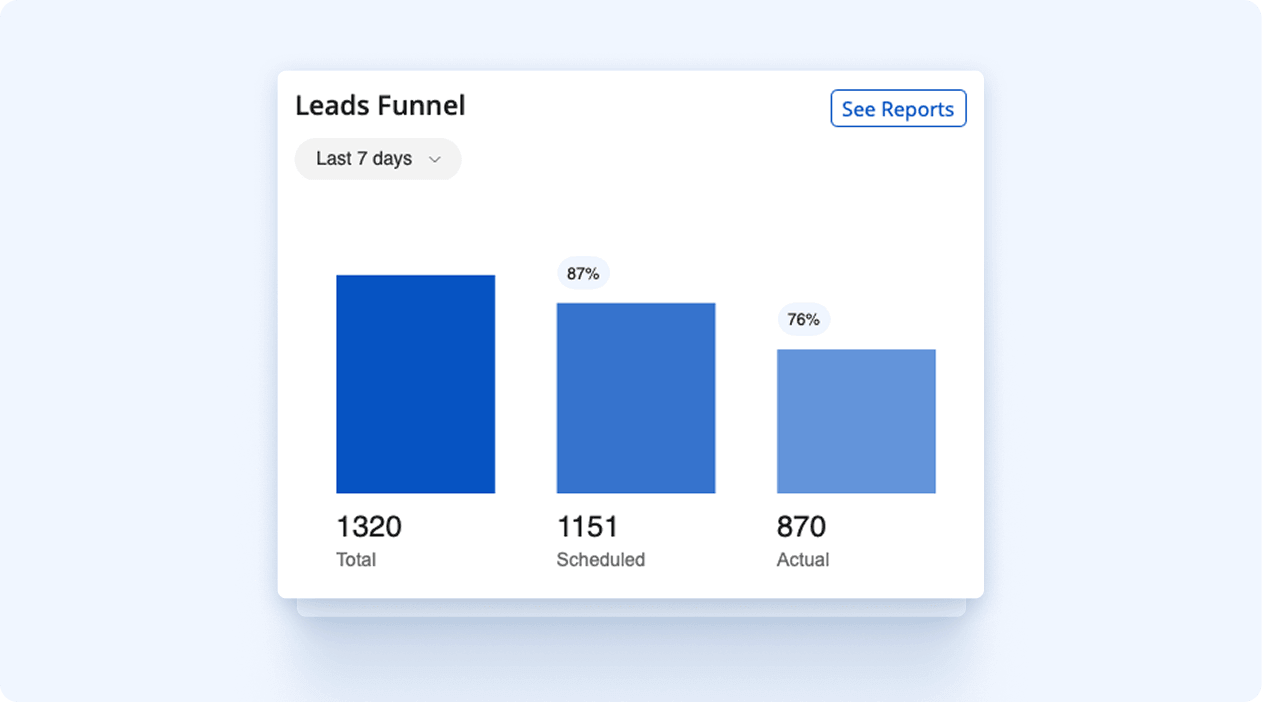This screenshot has height=702, width=1262.
Task: Click the Scheduled label under the chart
Action: 600,560
